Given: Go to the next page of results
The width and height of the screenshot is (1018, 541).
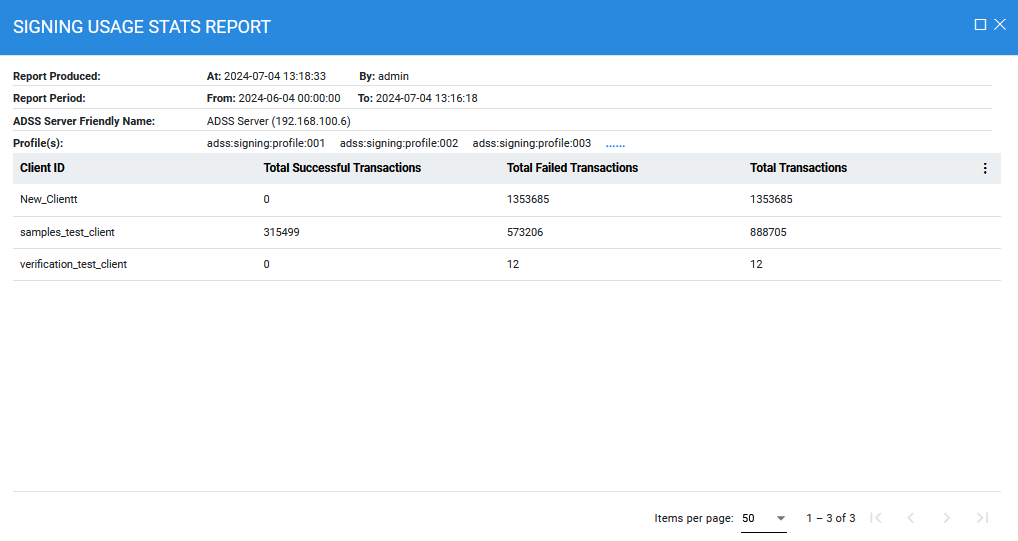Looking at the screenshot, I should [946, 518].
